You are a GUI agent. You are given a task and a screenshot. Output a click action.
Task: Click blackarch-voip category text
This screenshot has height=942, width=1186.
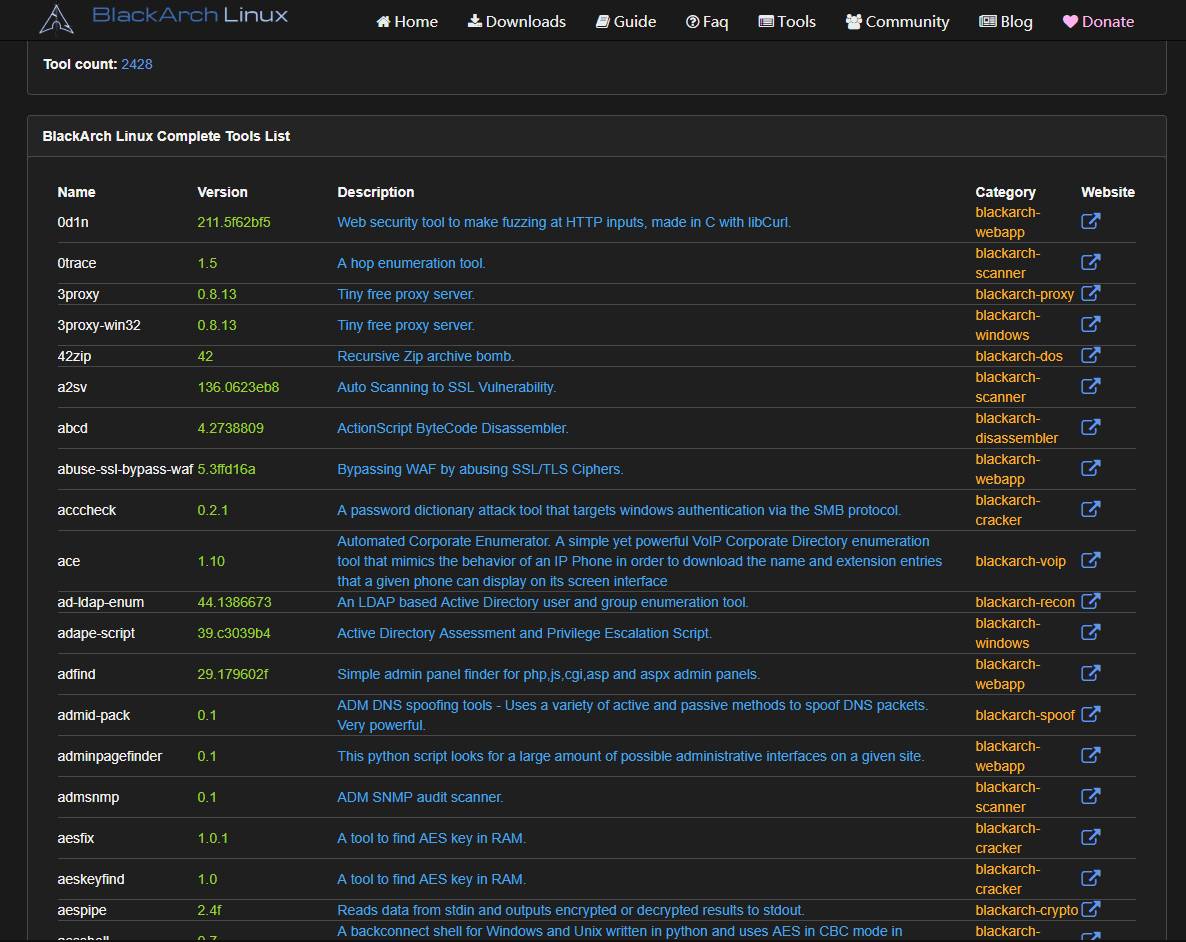coord(1020,561)
